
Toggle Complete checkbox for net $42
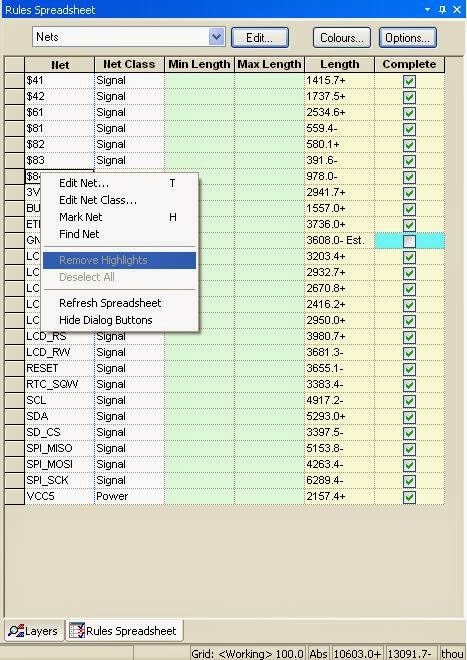coord(409,97)
